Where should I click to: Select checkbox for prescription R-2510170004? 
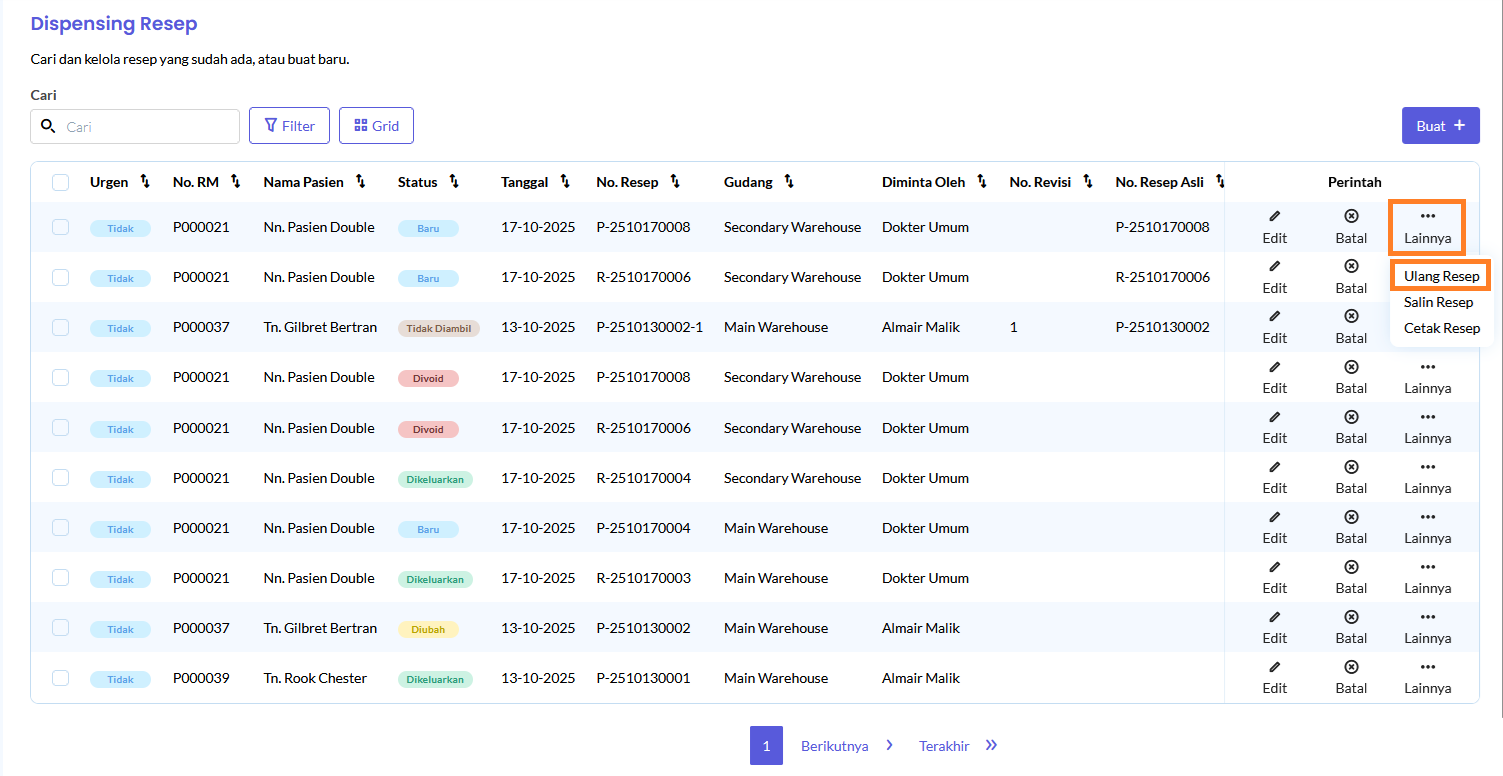tap(60, 477)
